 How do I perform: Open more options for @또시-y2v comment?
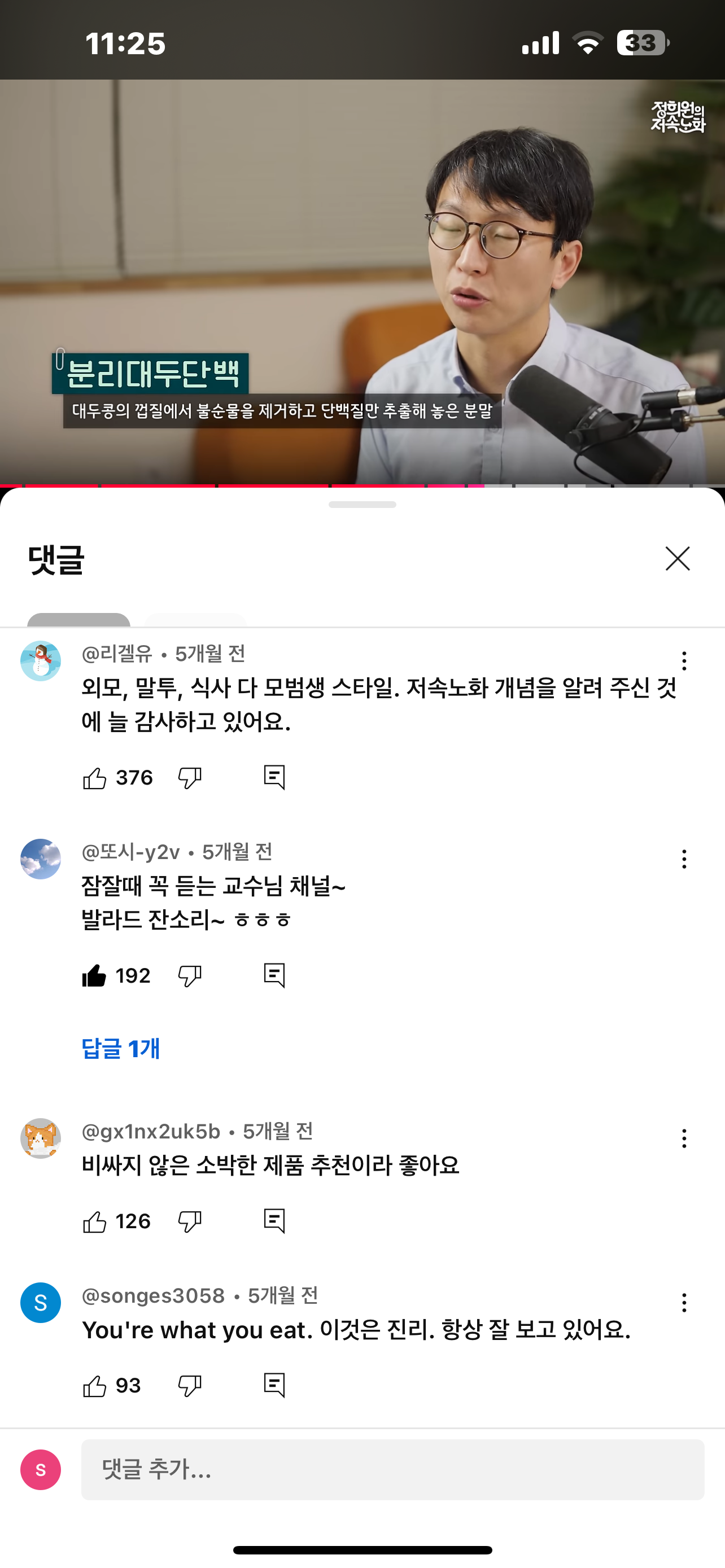click(x=684, y=859)
